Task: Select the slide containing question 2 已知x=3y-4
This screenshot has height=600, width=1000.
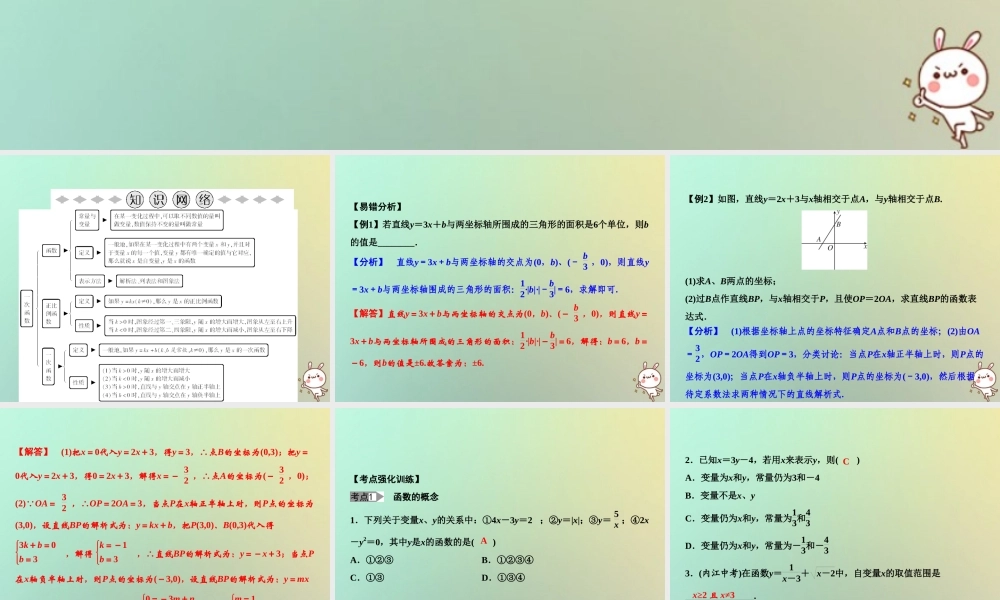Action: pos(835,504)
